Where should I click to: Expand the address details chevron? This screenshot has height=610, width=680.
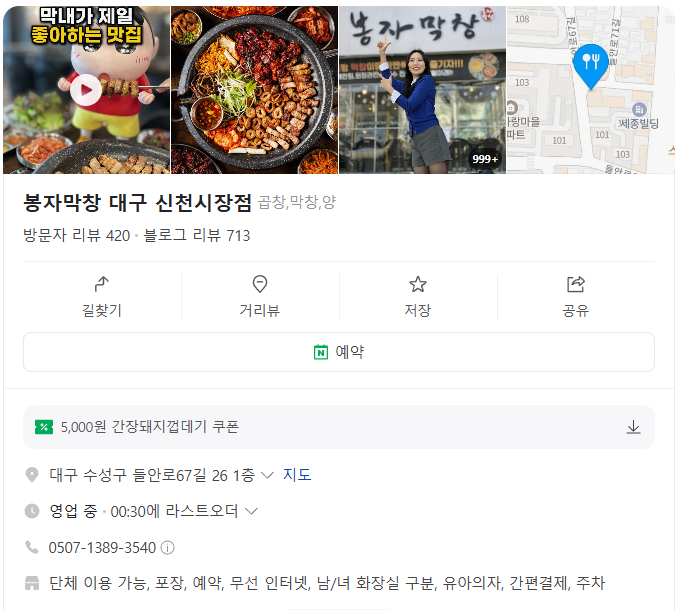[267, 475]
